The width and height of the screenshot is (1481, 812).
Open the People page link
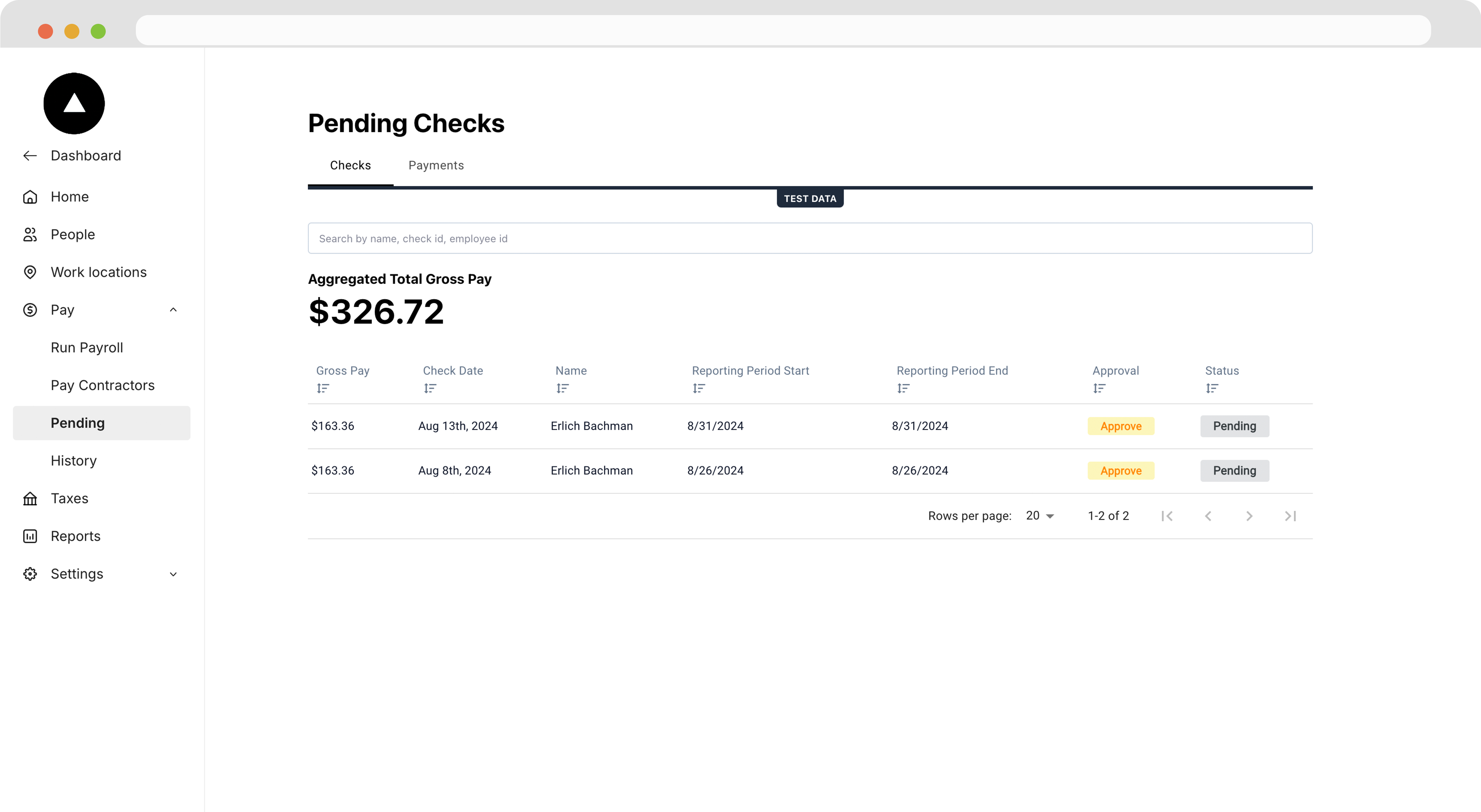click(x=73, y=235)
